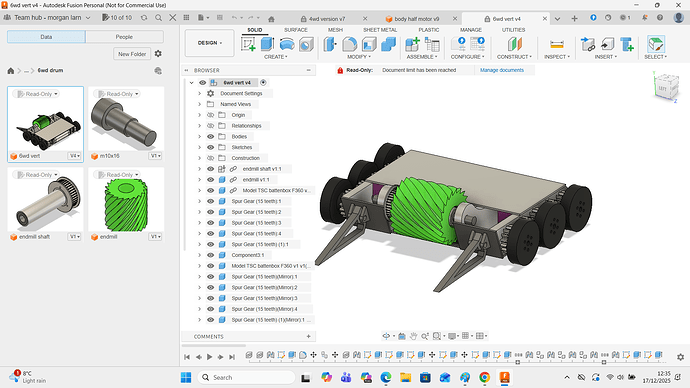Screen dimensions: 690x388
Task: Click the Manage documents link
Action: point(502,70)
